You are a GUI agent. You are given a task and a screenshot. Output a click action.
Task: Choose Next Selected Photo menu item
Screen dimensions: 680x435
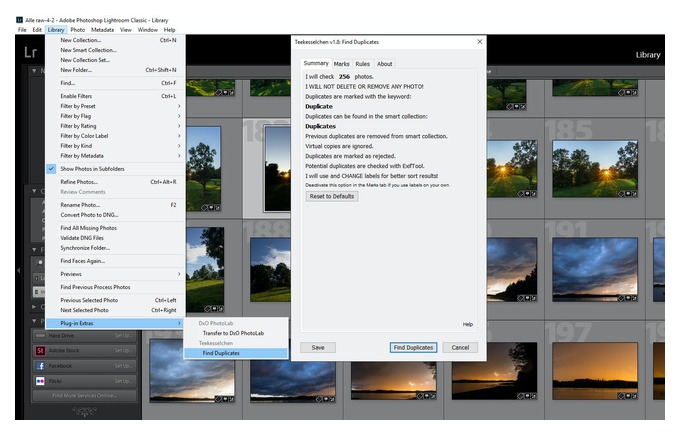click(x=115, y=310)
